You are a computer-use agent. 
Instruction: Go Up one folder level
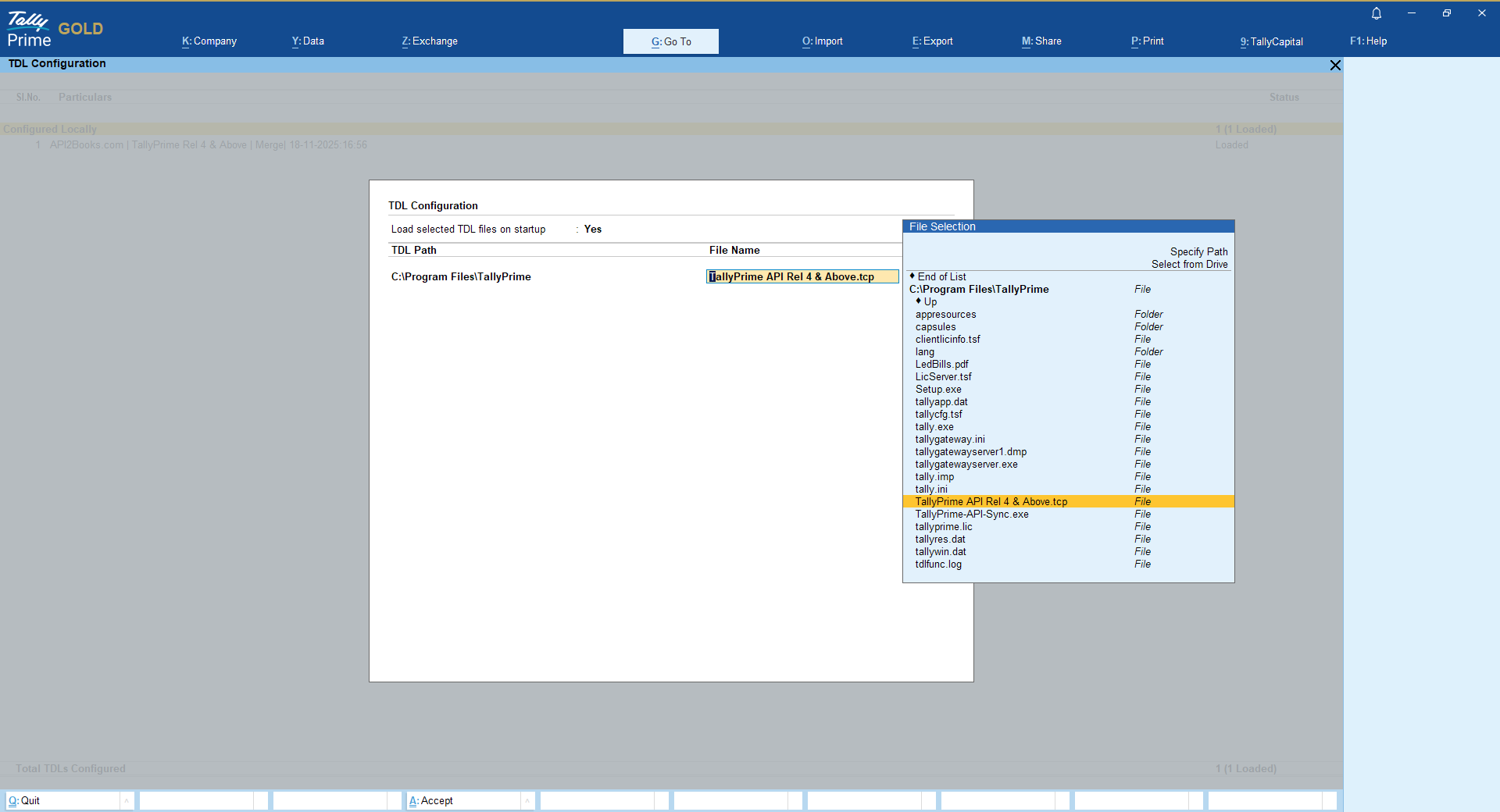pos(930,301)
